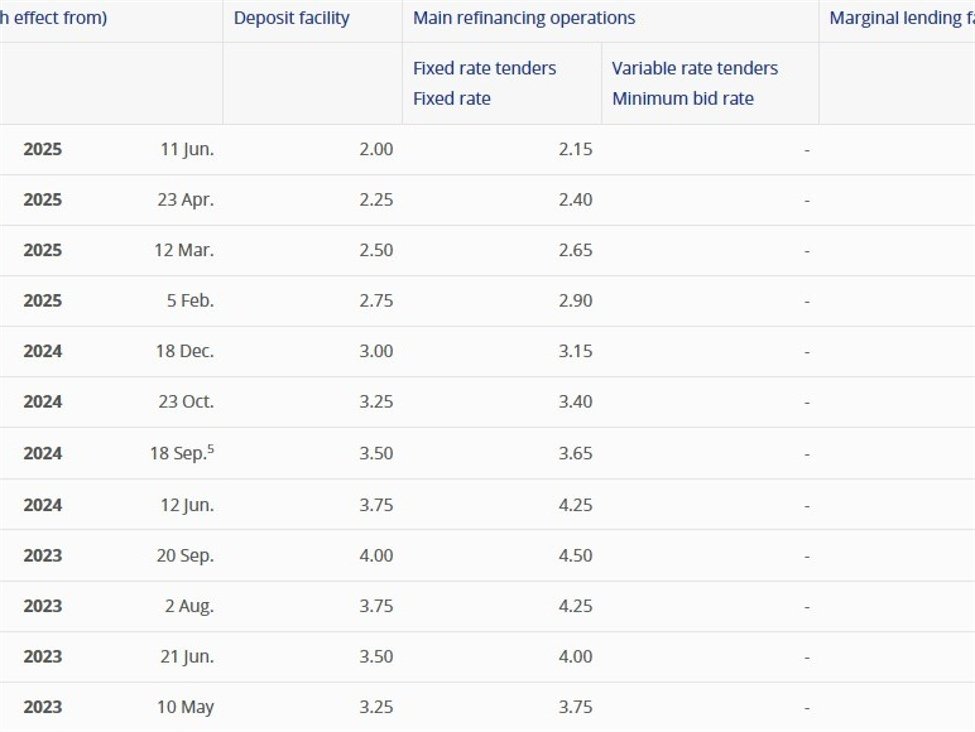Click the Variable rate tenders subheader
Image resolution: width=975 pixels, height=732 pixels.
click(x=695, y=68)
